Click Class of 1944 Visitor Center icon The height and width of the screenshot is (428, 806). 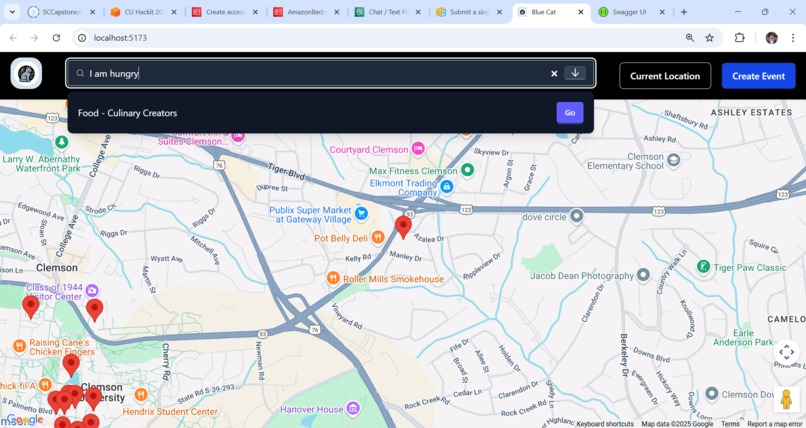coord(91,290)
